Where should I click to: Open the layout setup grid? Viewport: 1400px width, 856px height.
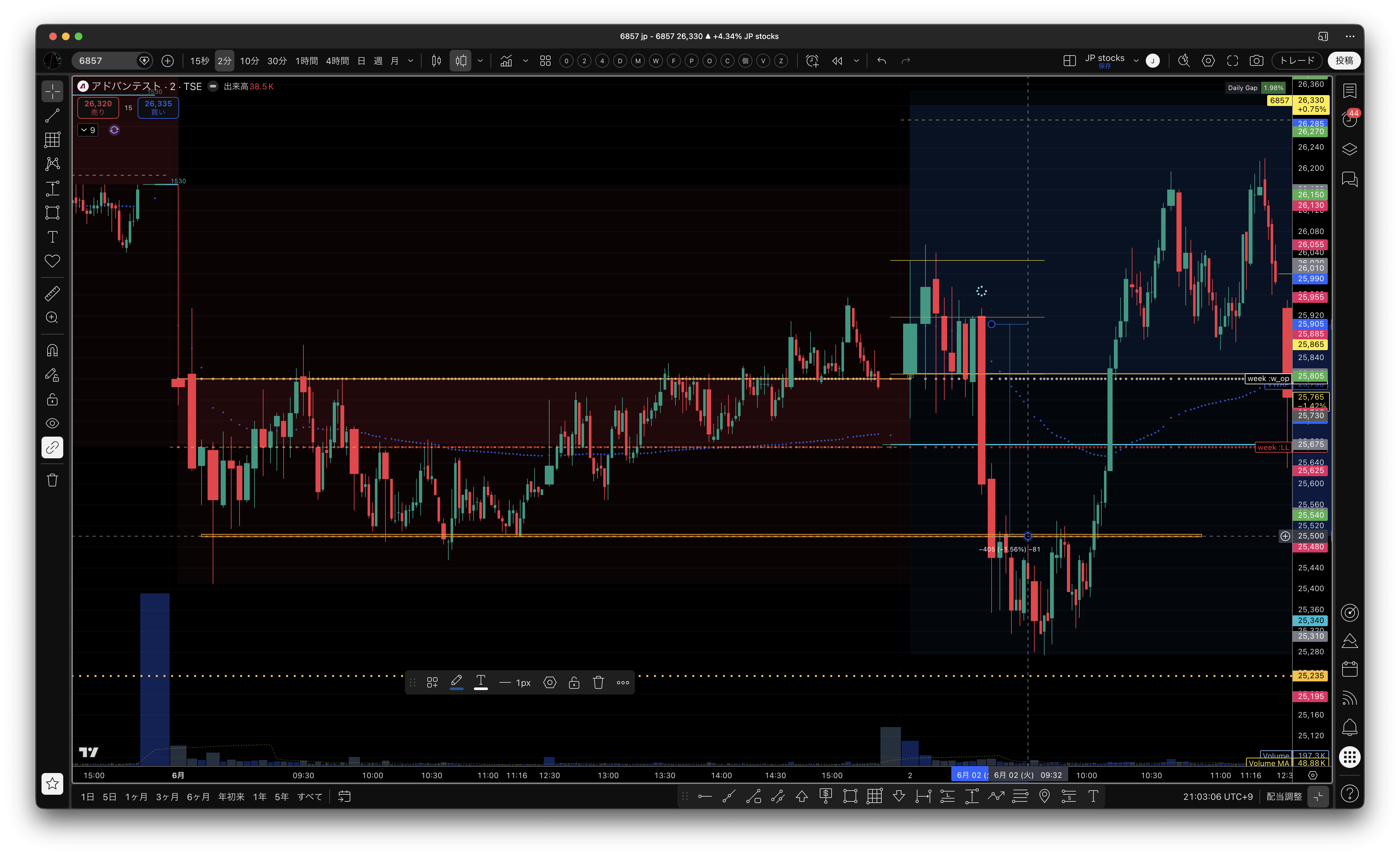pos(1069,61)
